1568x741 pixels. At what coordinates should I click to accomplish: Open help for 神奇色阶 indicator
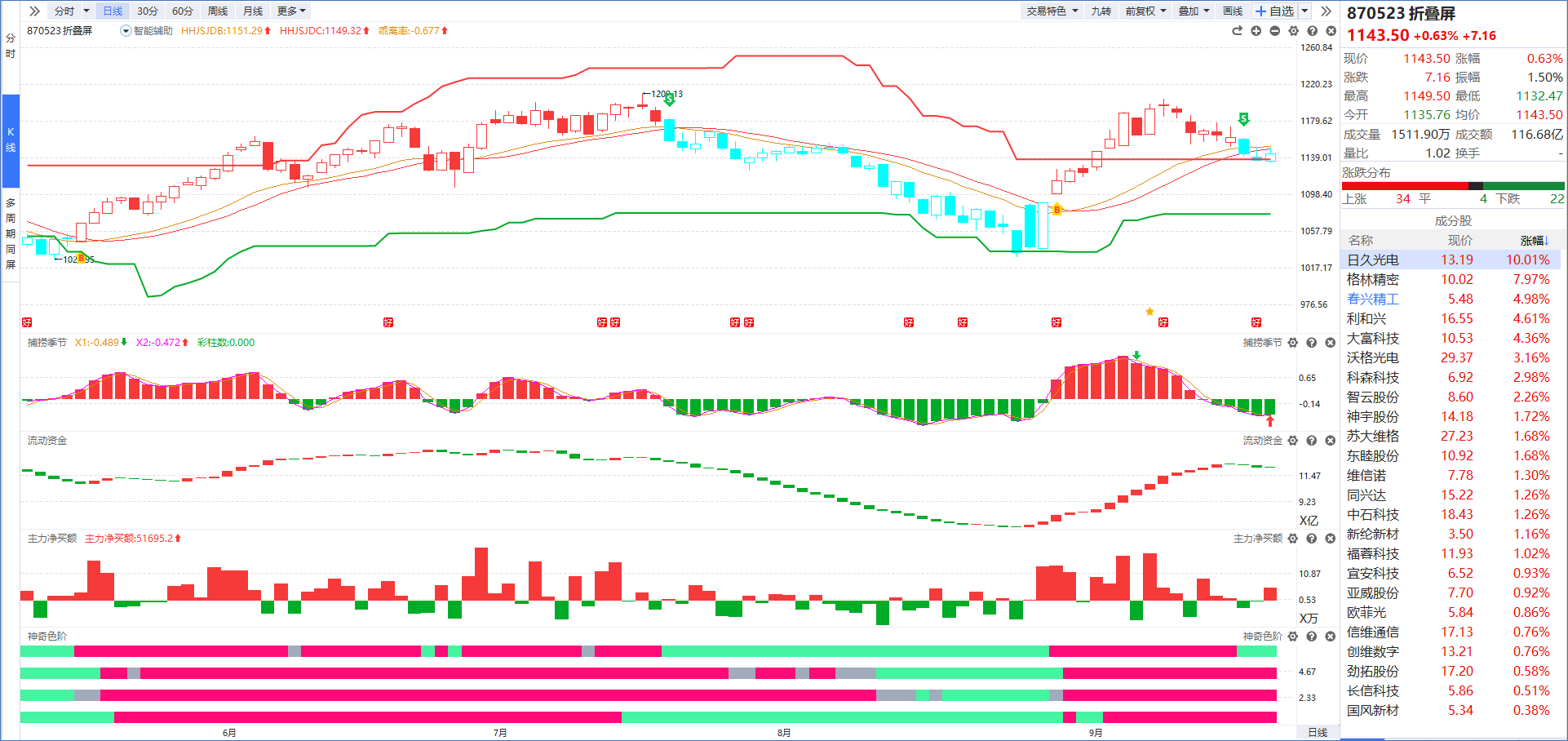pyautogui.click(x=1311, y=637)
